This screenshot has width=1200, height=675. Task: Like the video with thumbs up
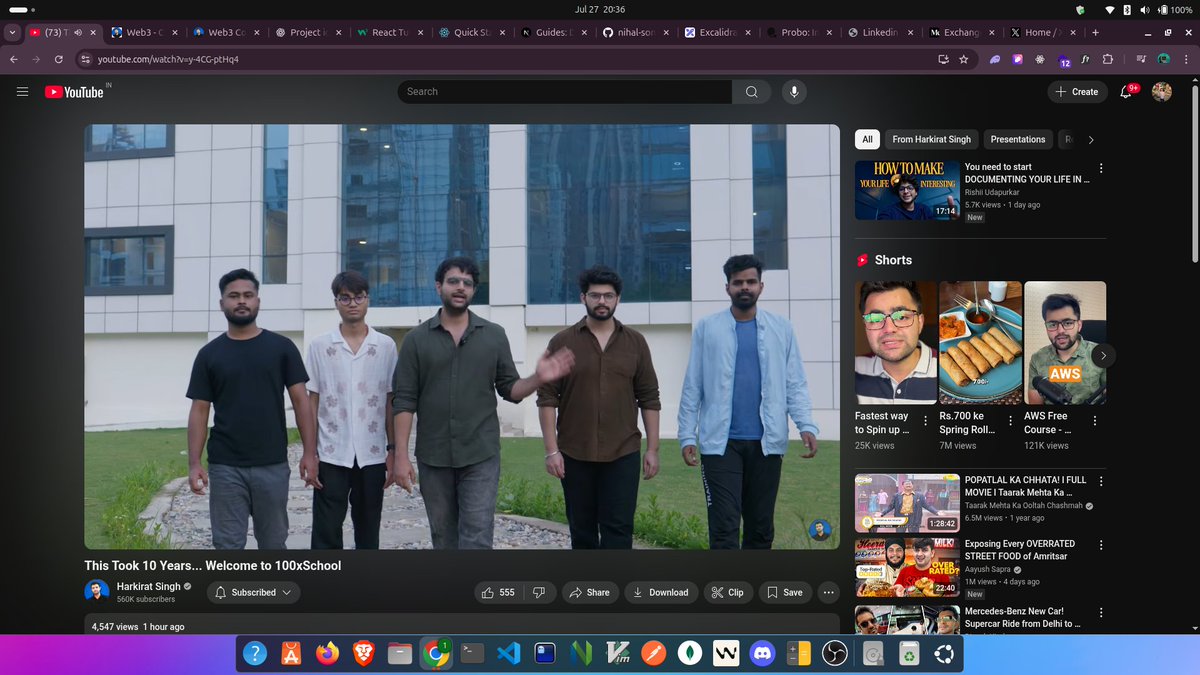pos(498,592)
